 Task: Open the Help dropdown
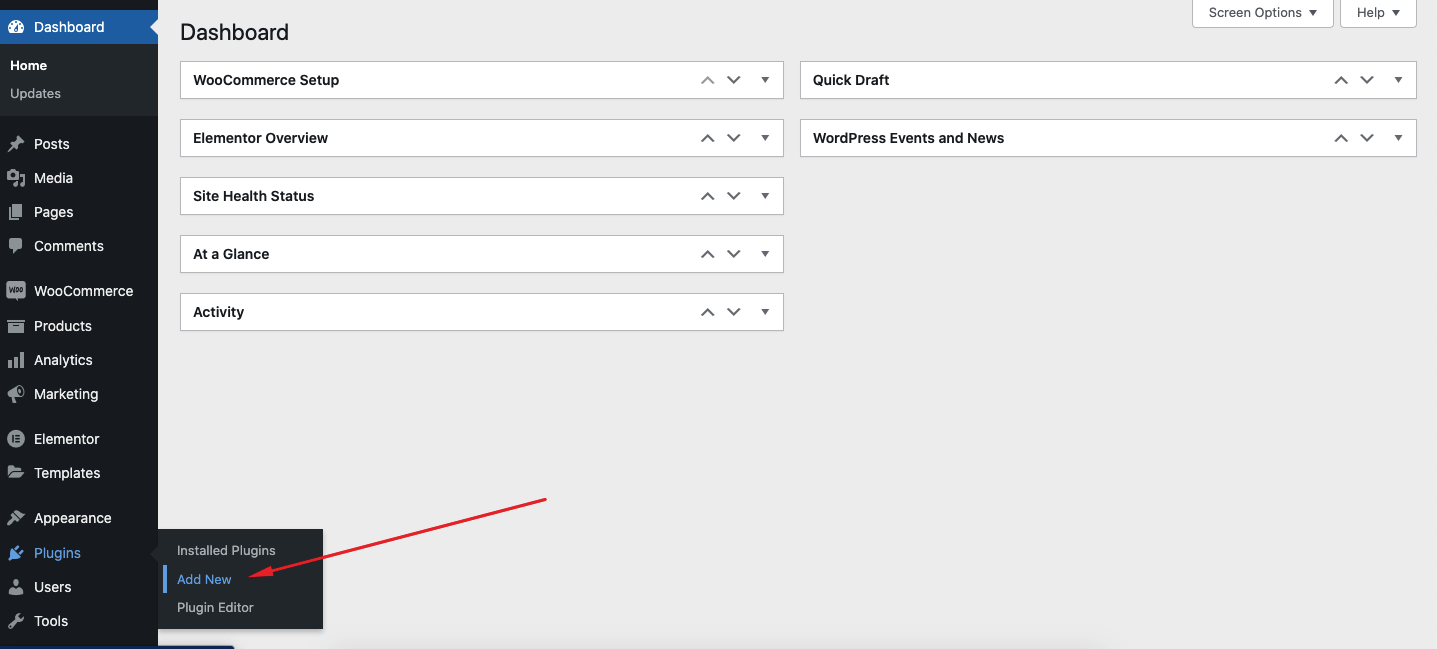point(1377,12)
